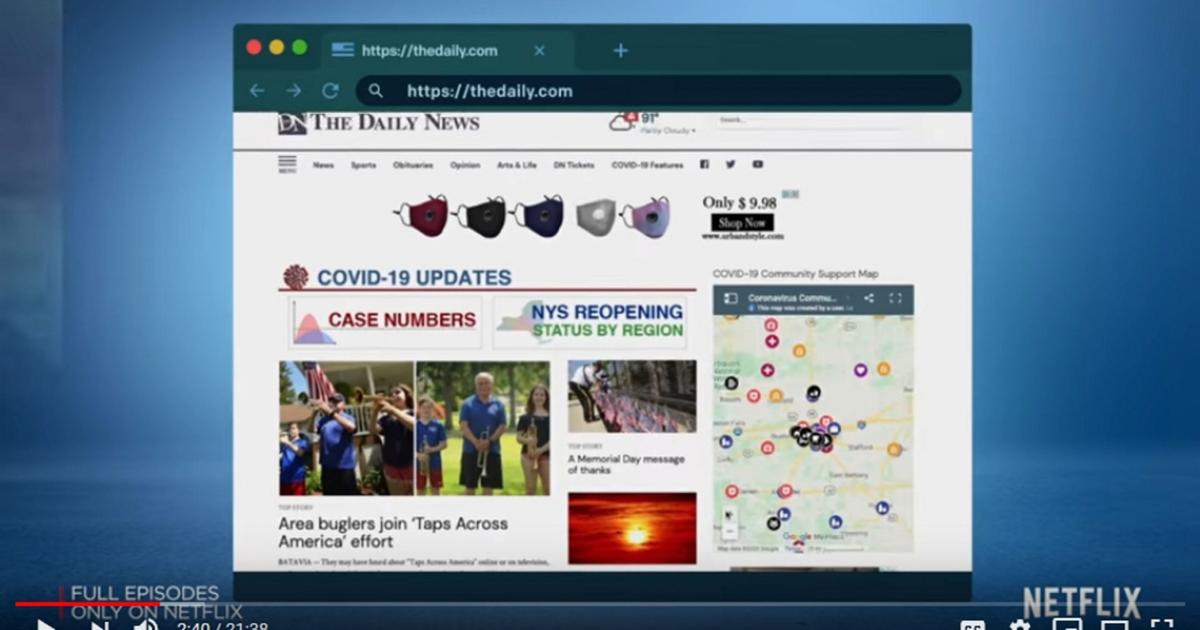
Task: Click the video play button
Action: 46,626
